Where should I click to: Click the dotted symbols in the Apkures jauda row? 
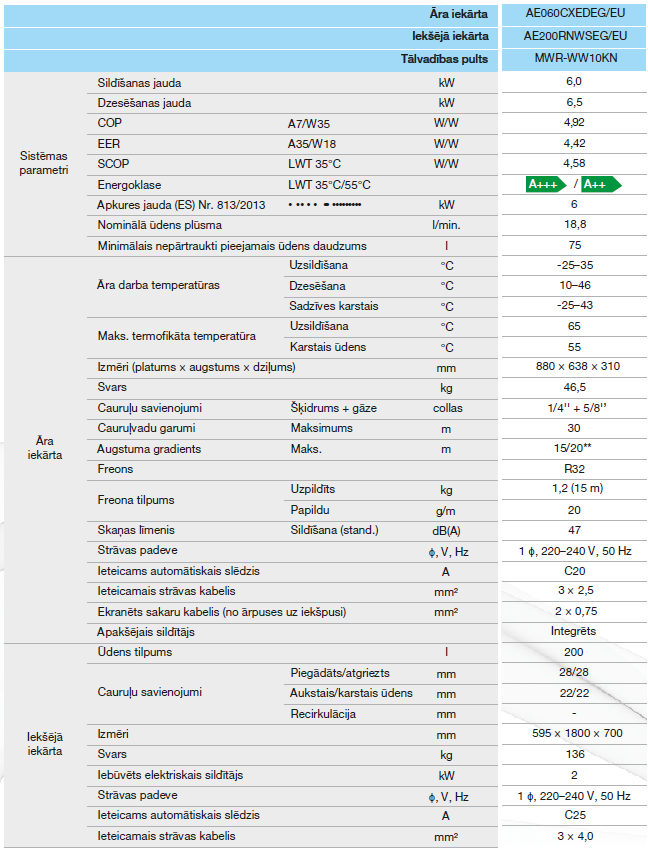(324, 204)
